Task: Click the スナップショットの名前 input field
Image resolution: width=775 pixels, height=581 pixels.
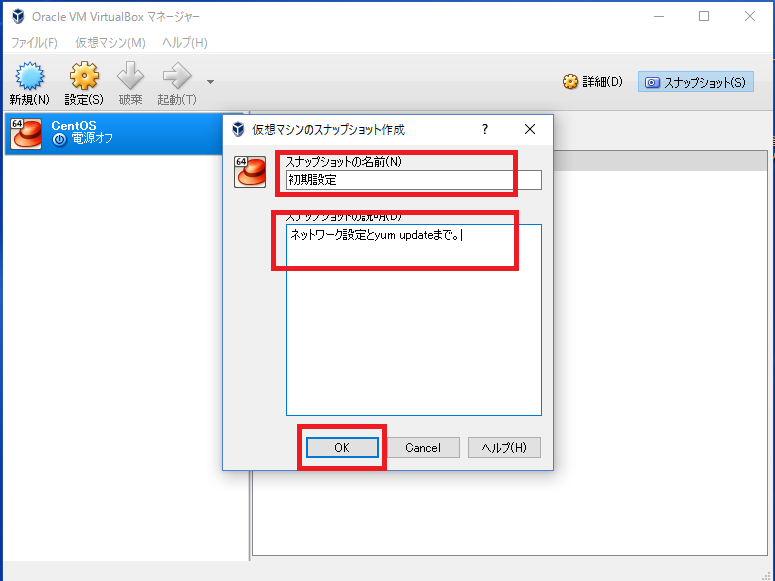Action: [x=414, y=180]
